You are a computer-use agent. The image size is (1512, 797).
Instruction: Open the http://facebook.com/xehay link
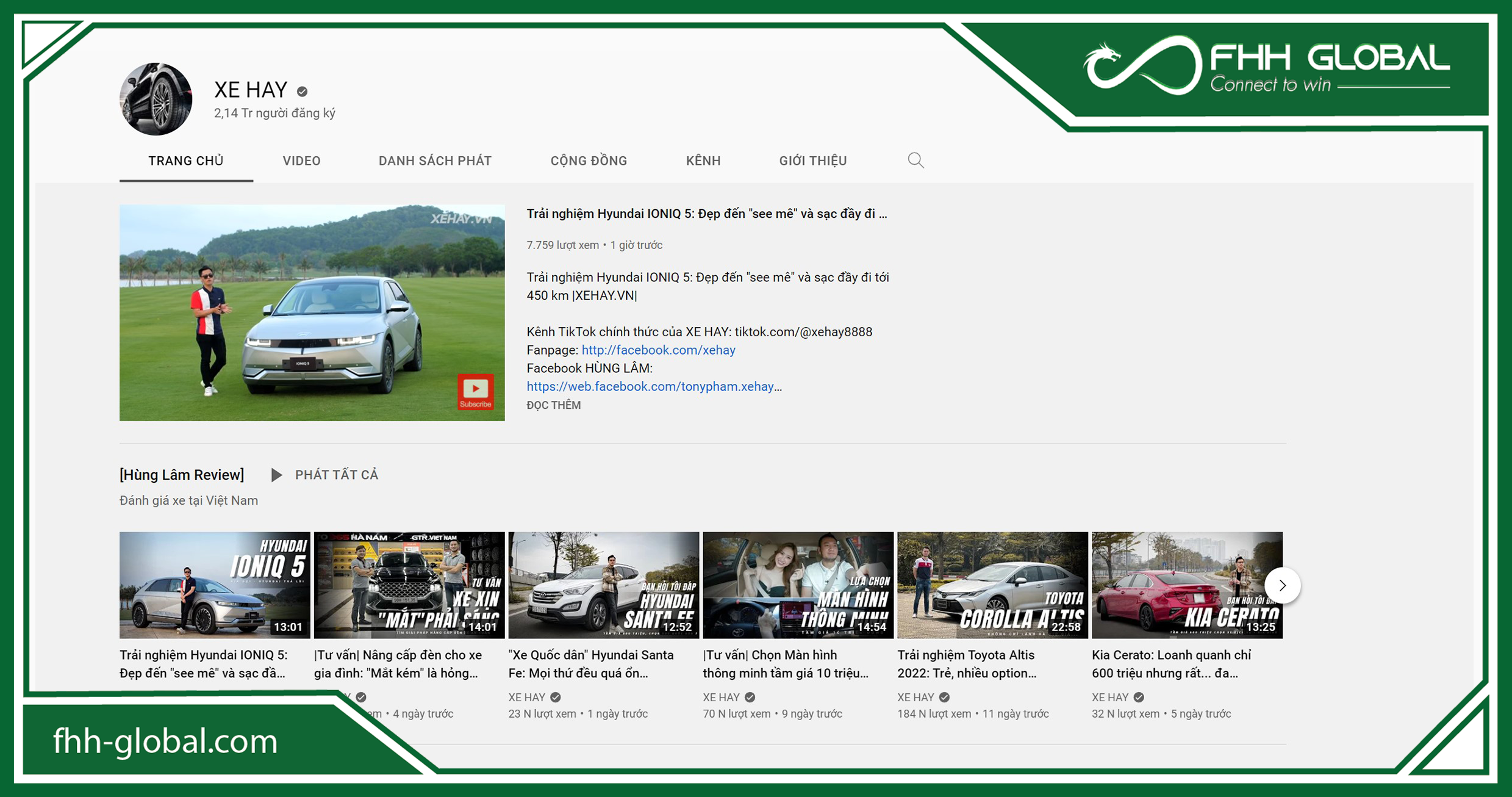(658, 350)
